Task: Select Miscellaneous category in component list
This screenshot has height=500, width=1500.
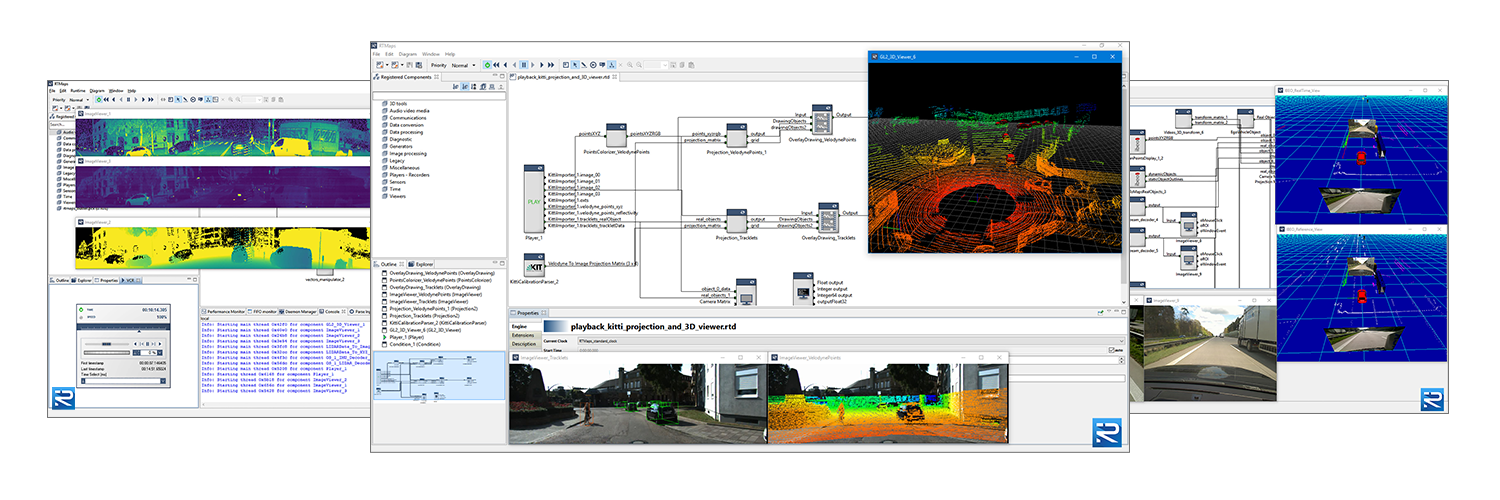Action: tap(400, 168)
